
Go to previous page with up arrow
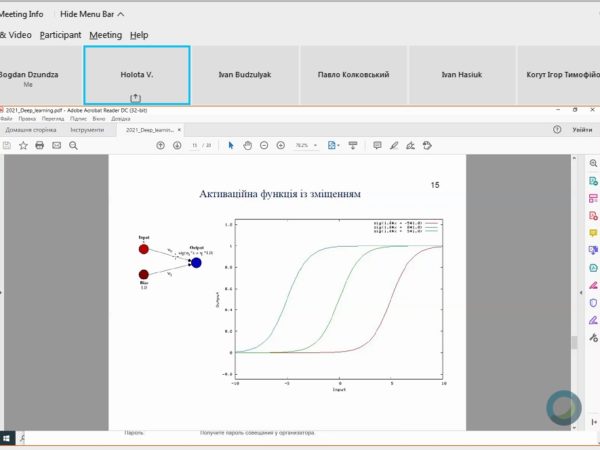tap(161, 145)
